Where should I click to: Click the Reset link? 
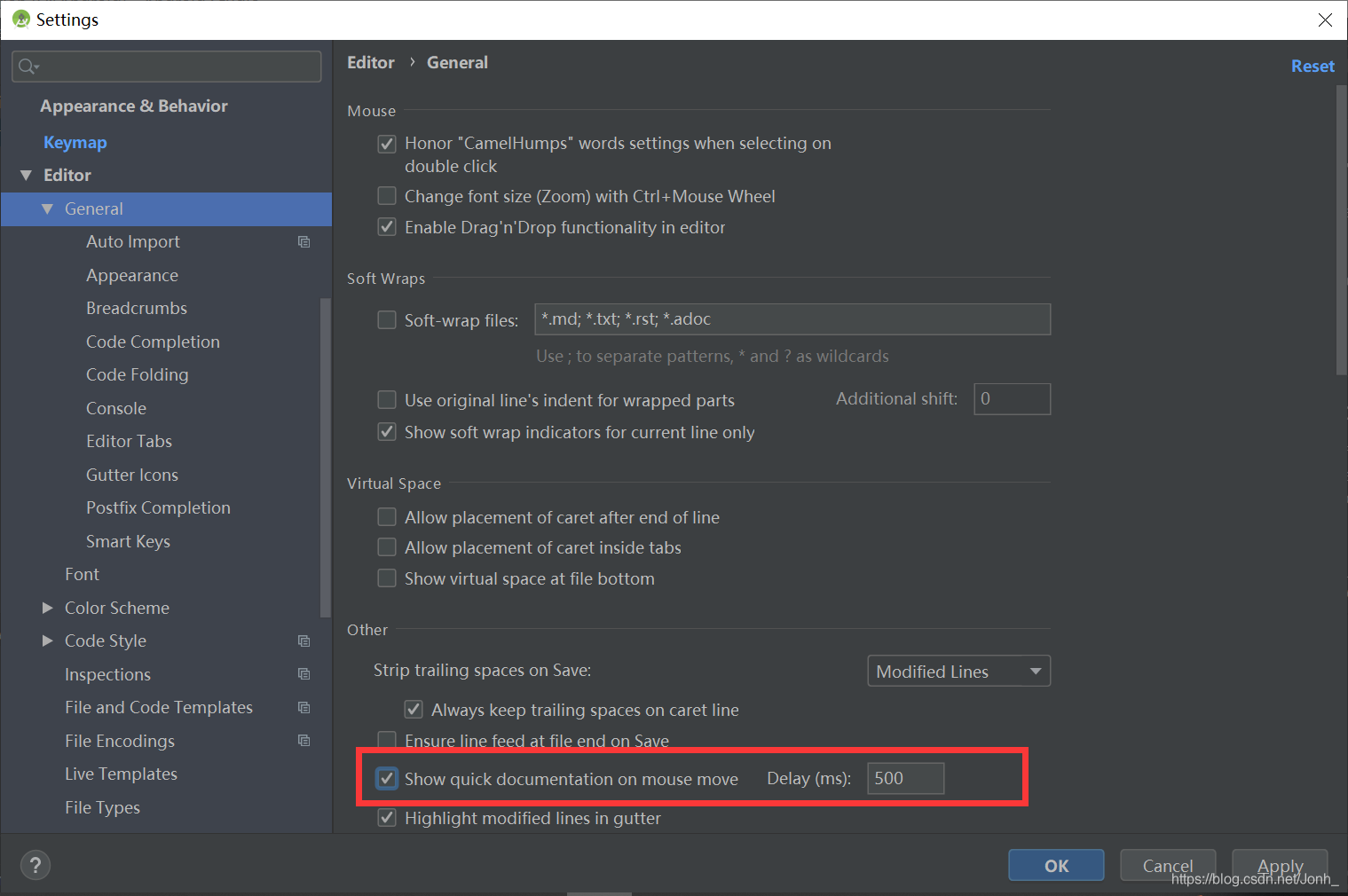[1313, 67]
